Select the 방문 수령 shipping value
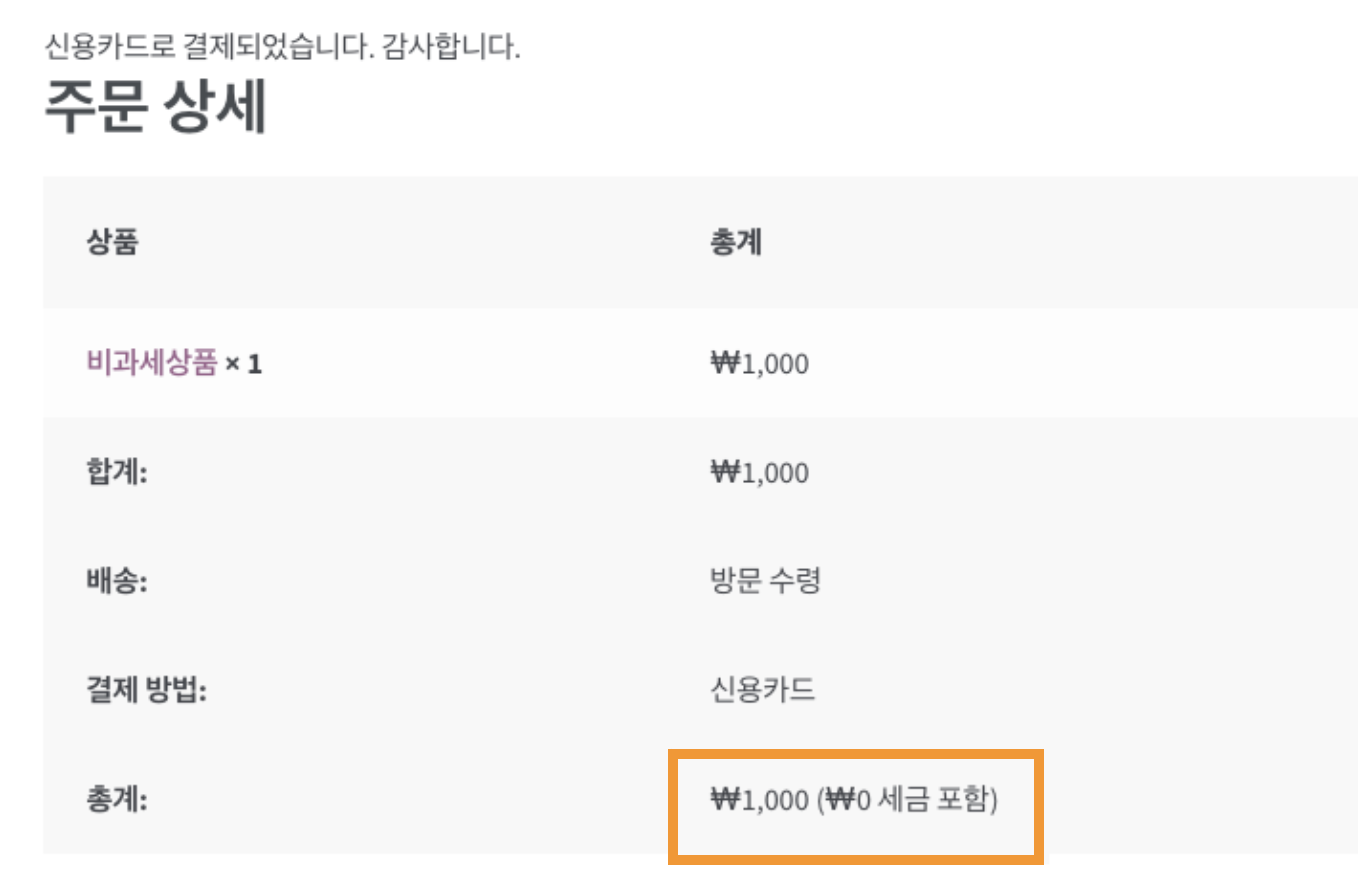This screenshot has height=884, width=1358. pos(765,581)
